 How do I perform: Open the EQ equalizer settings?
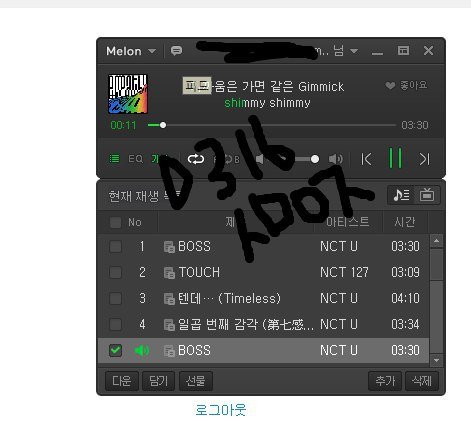coord(136,159)
